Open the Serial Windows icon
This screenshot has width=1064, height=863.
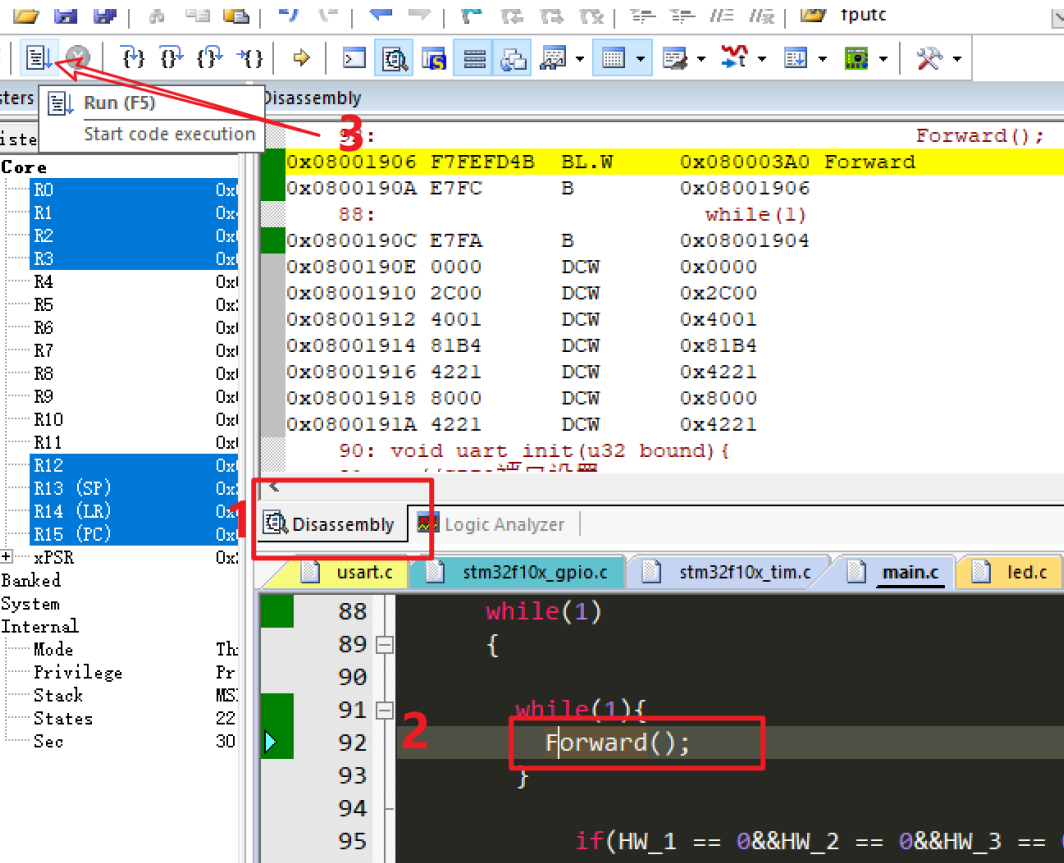point(675,58)
